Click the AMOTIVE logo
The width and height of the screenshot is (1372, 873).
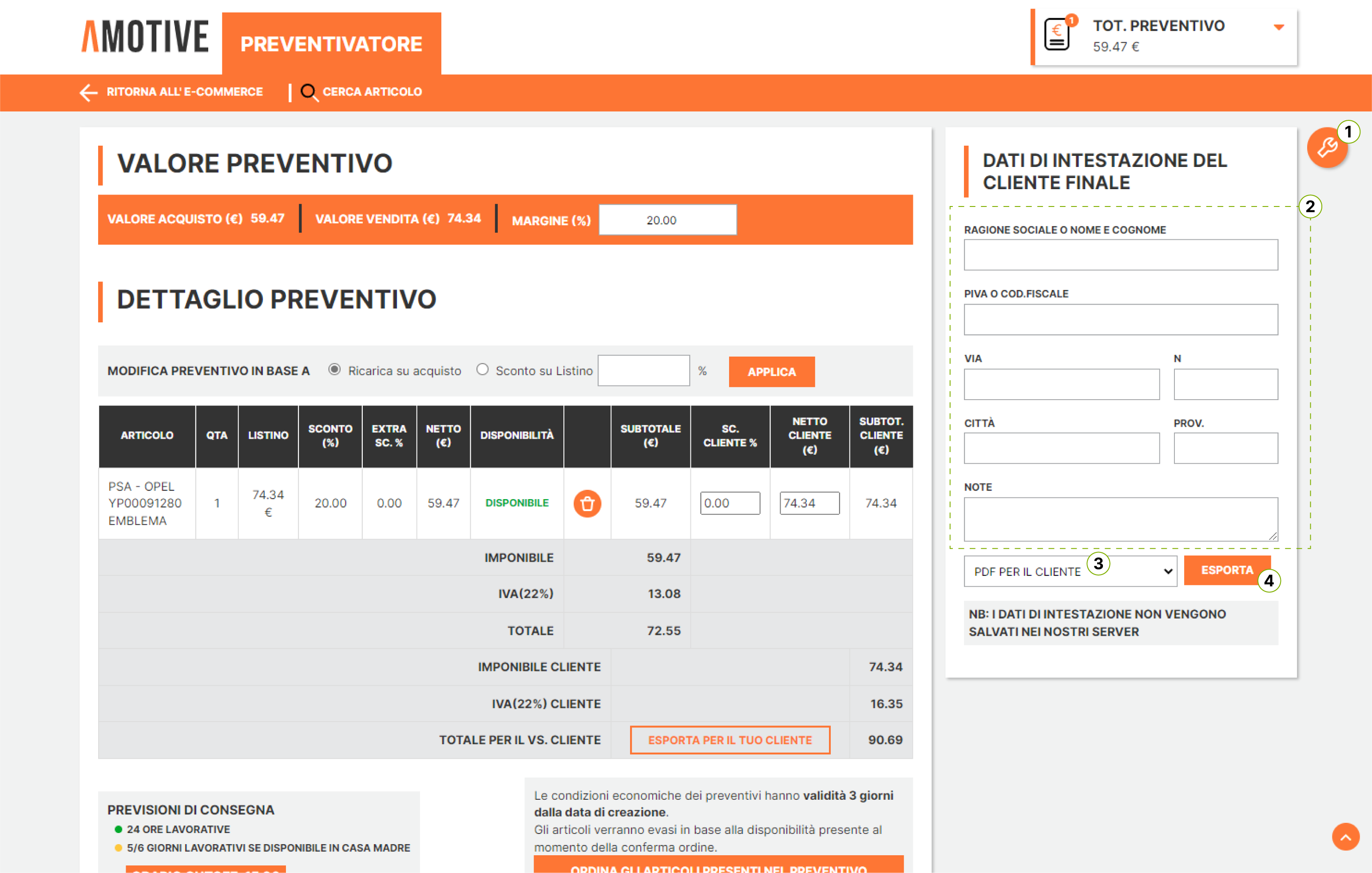pyautogui.click(x=145, y=36)
